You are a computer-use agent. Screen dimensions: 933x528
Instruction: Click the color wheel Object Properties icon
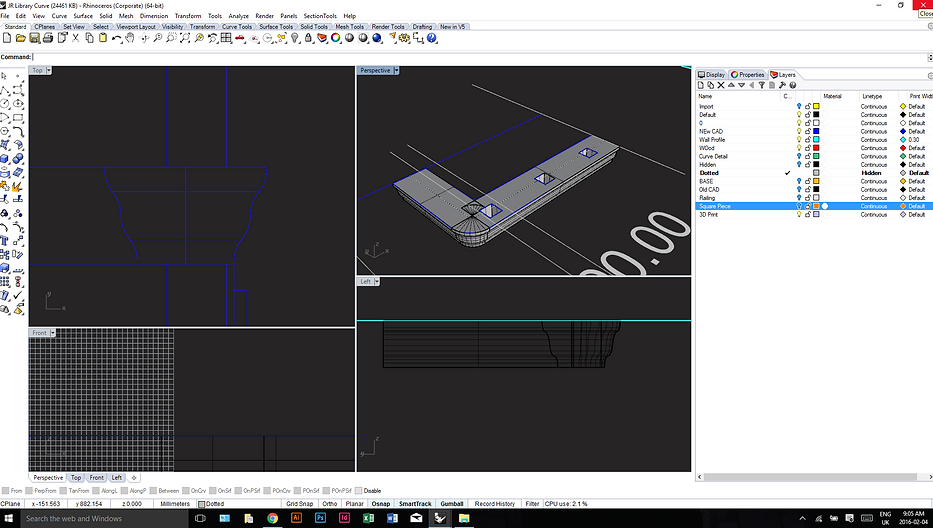pos(336,38)
